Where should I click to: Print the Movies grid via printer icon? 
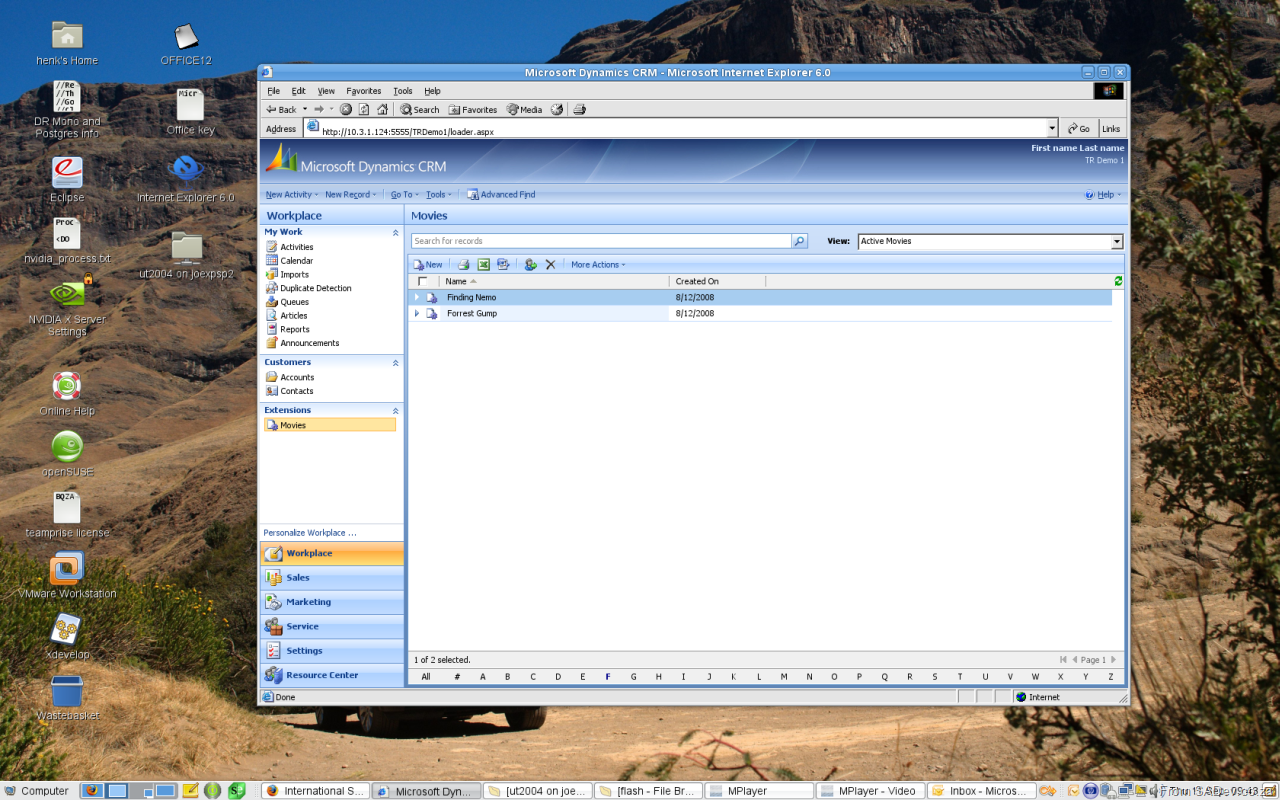(464, 265)
